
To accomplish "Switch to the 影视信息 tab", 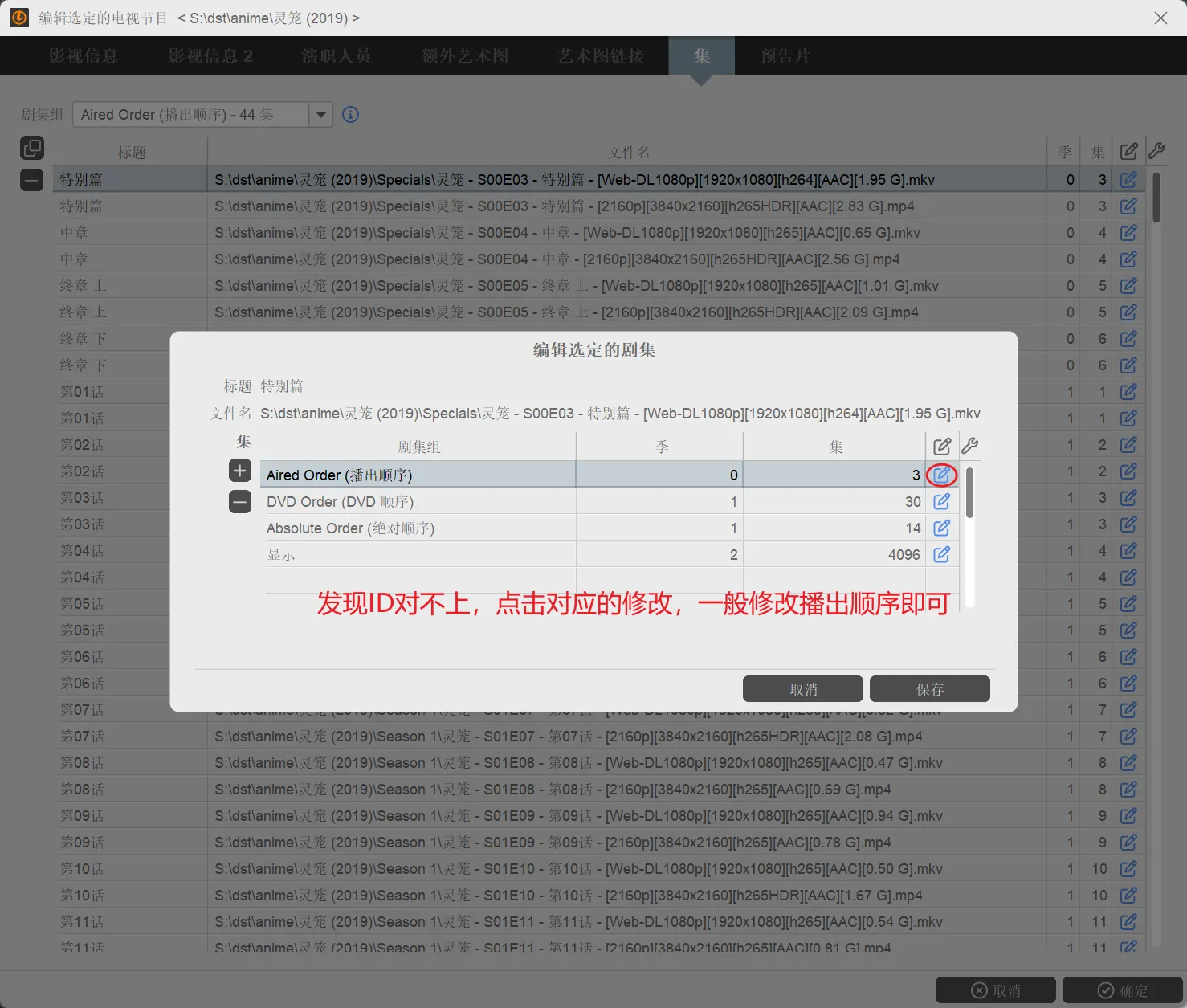I will pyautogui.click(x=83, y=56).
